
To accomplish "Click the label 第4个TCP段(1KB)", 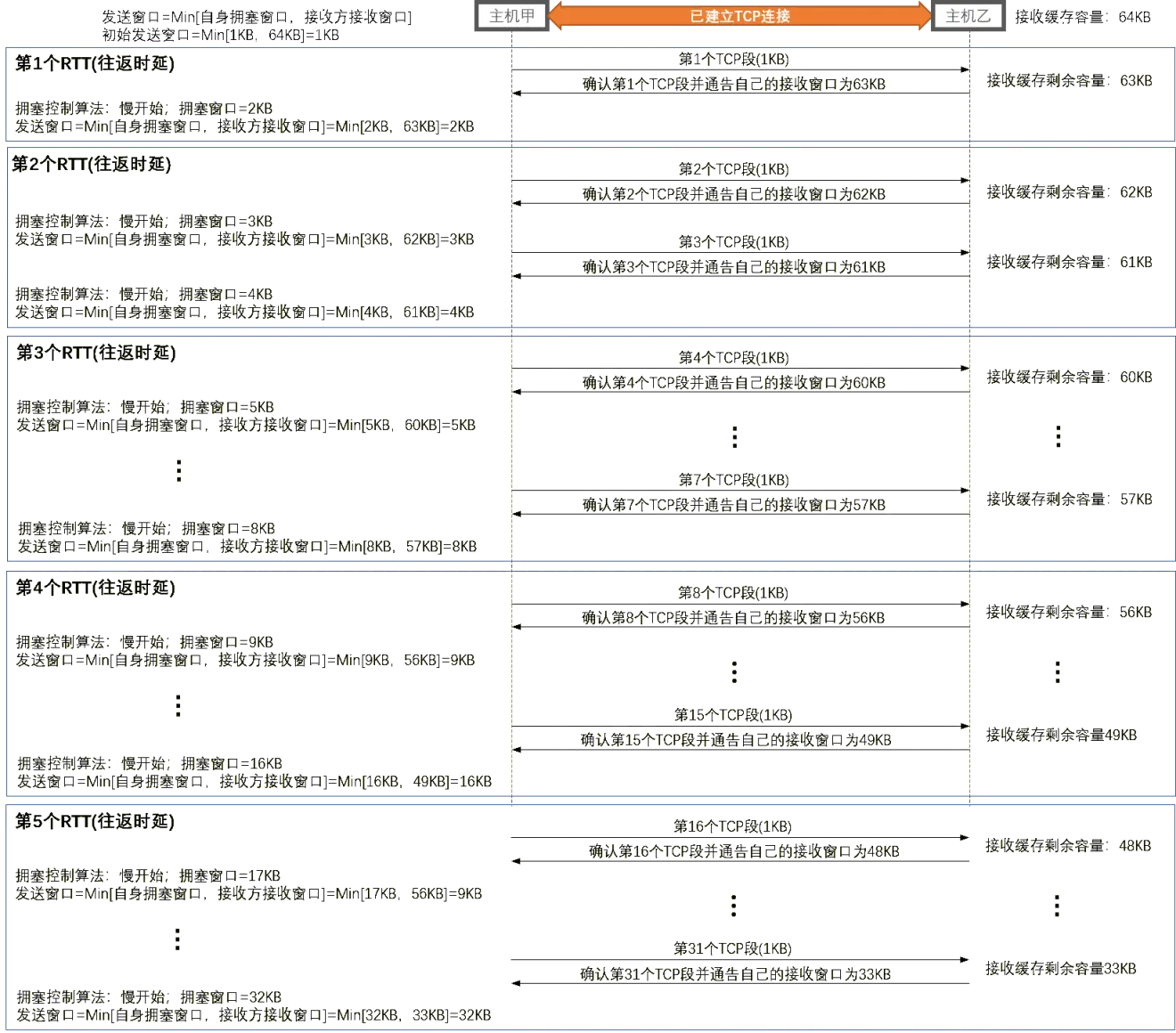I will (x=734, y=358).
